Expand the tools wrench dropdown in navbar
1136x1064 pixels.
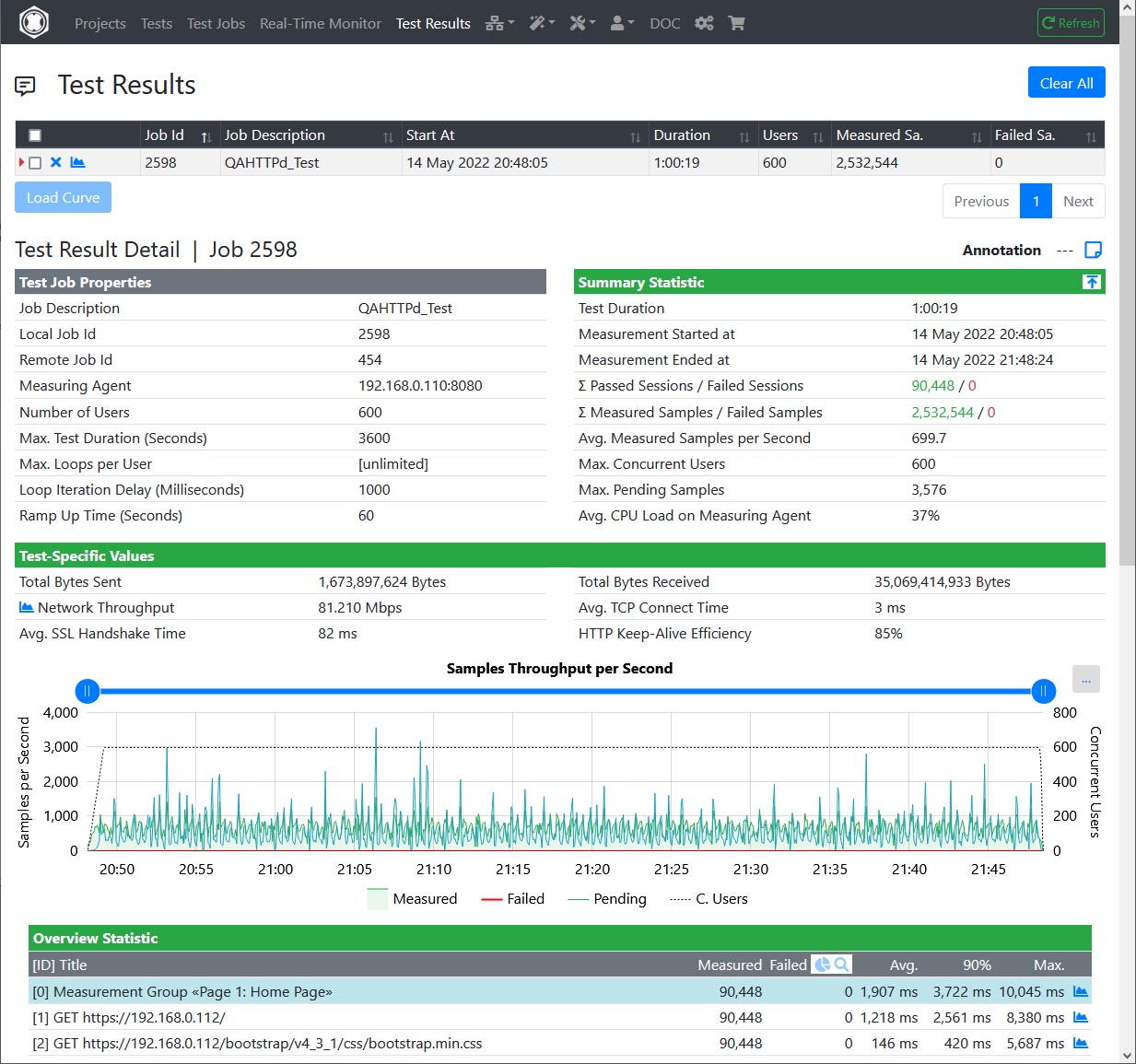click(x=582, y=23)
